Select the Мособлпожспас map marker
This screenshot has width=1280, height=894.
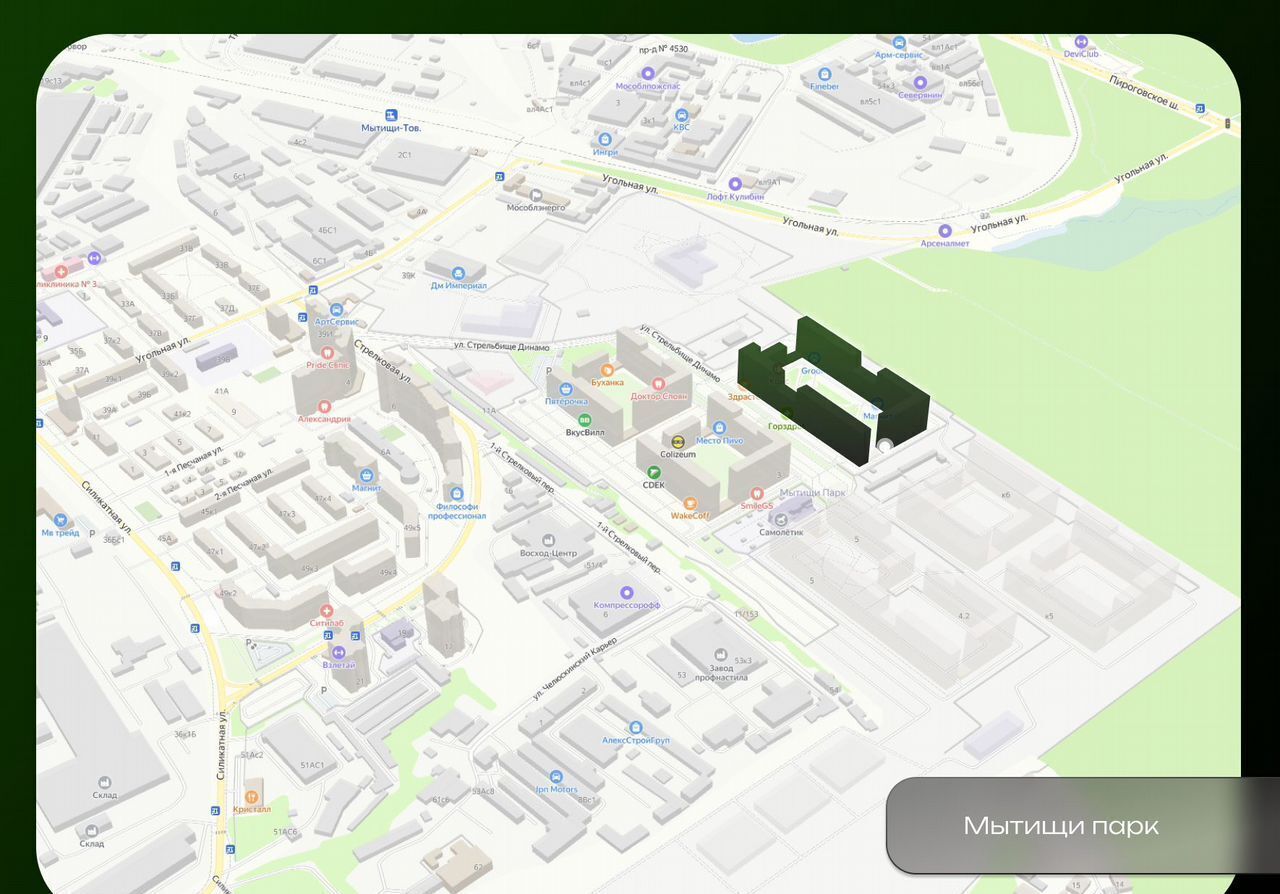(648, 72)
